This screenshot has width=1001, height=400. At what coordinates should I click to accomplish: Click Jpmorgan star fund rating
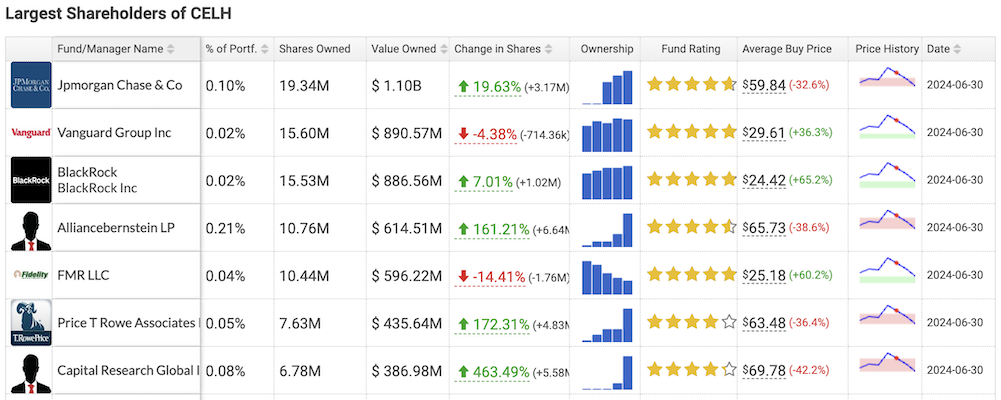691,84
